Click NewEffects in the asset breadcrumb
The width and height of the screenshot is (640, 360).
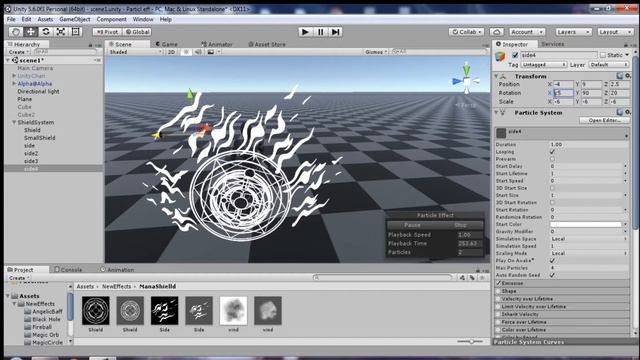tap(116, 287)
